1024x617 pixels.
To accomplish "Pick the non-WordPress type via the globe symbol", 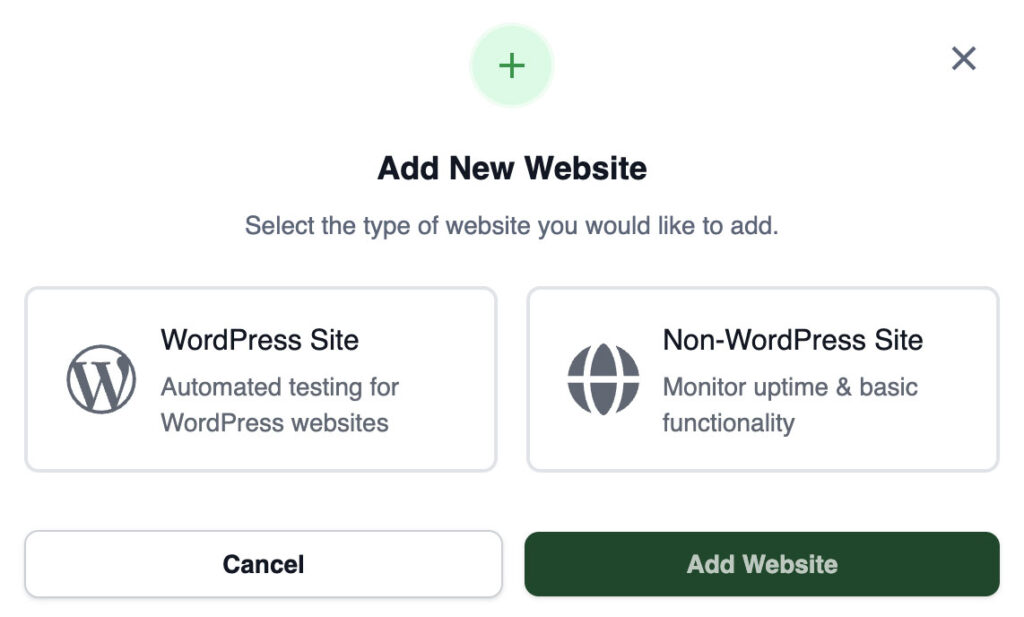I will coord(603,379).
